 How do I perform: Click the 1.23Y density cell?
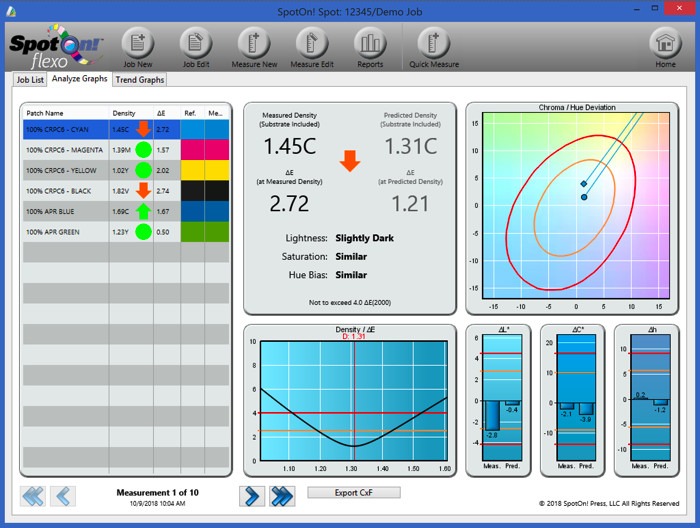[x=121, y=232]
